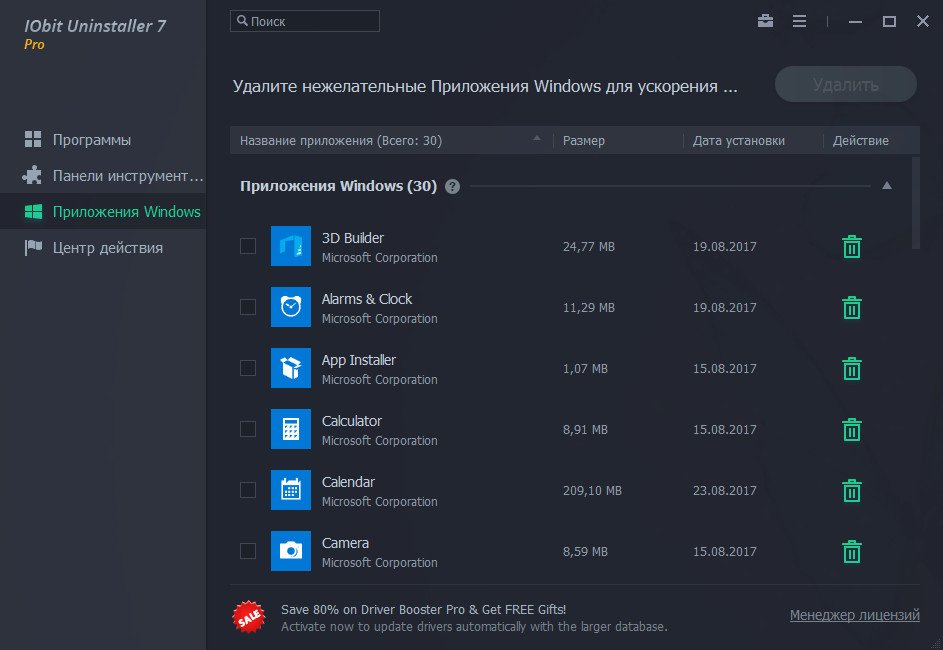The width and height of the screenshot is (943, 650).
Task: Open the Менеджер лицензий link
Action: 855,615
